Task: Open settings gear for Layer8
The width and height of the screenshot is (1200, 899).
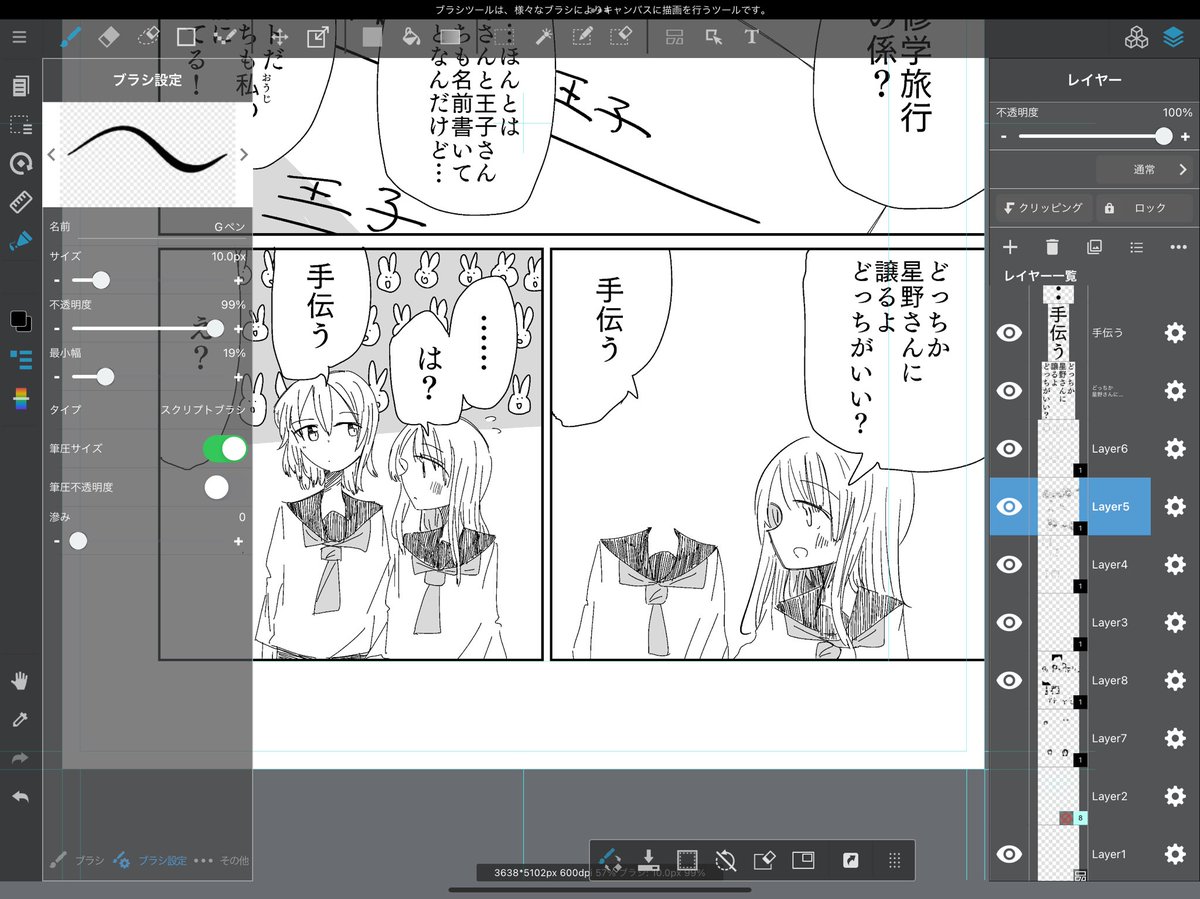Action: [1175, 681]
